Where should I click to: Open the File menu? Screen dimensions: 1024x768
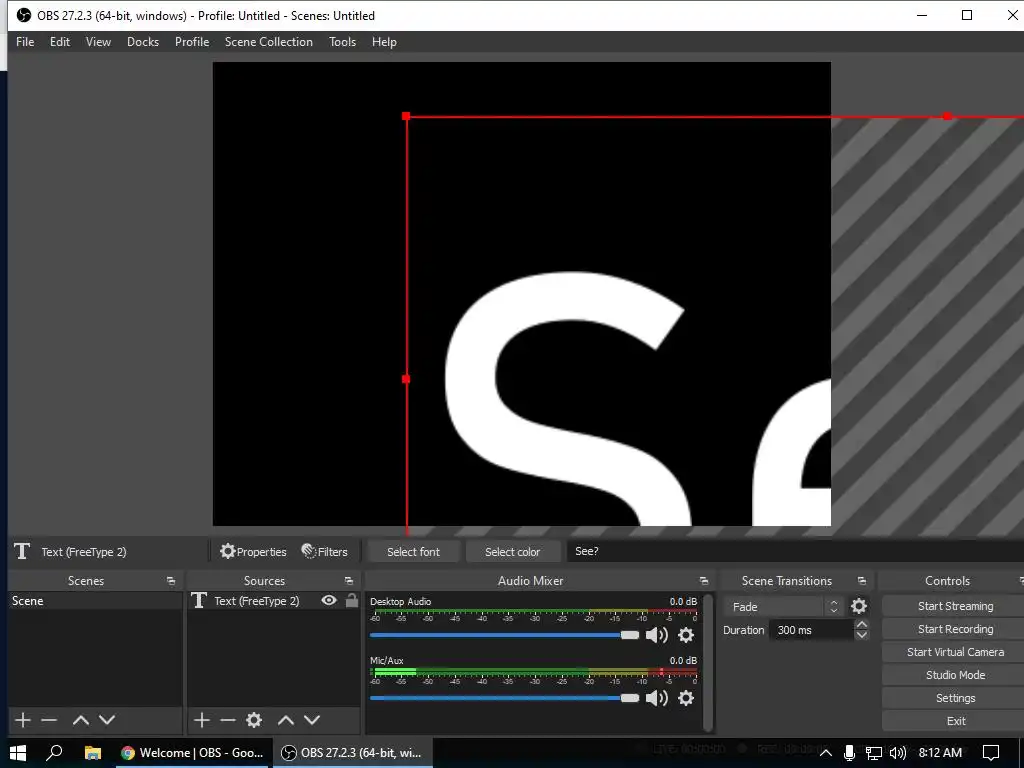[x=25, y=42]
